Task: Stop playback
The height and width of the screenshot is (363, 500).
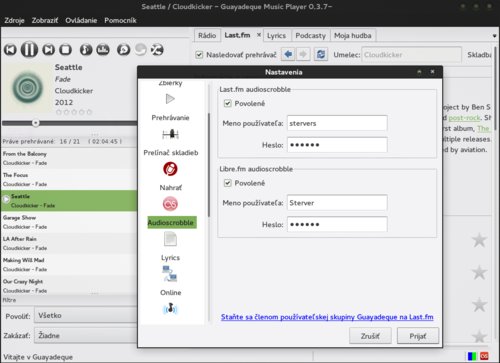Action: [x=66, y=50]
